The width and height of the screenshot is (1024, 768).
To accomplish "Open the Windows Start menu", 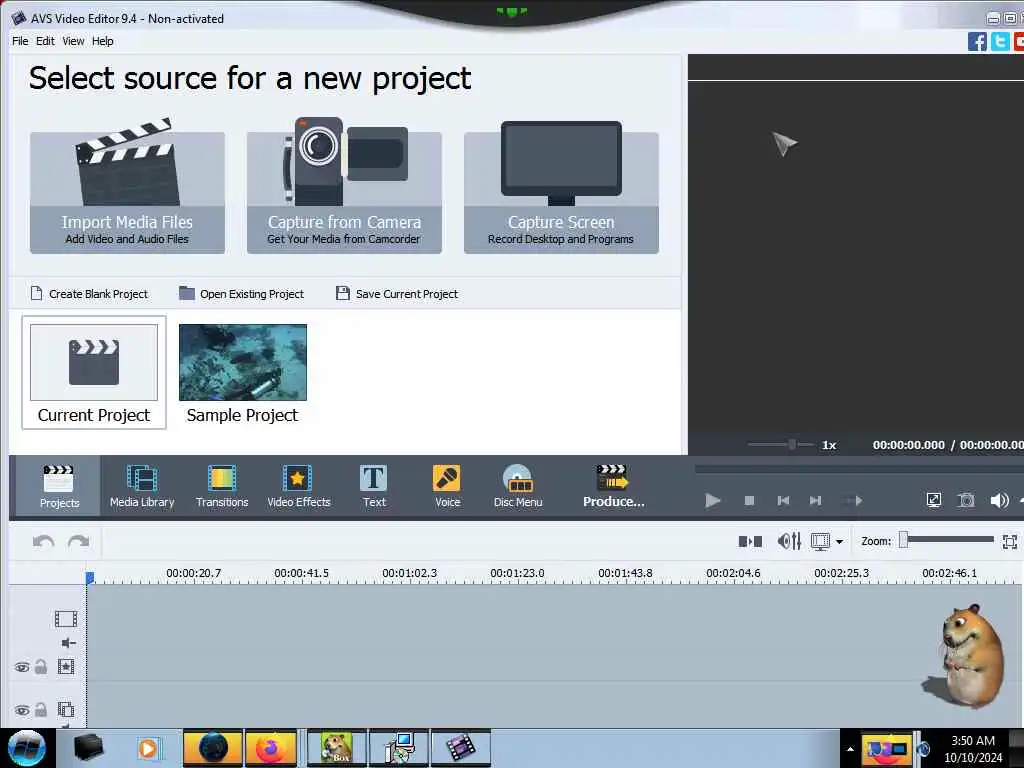I will pos(27,748).
